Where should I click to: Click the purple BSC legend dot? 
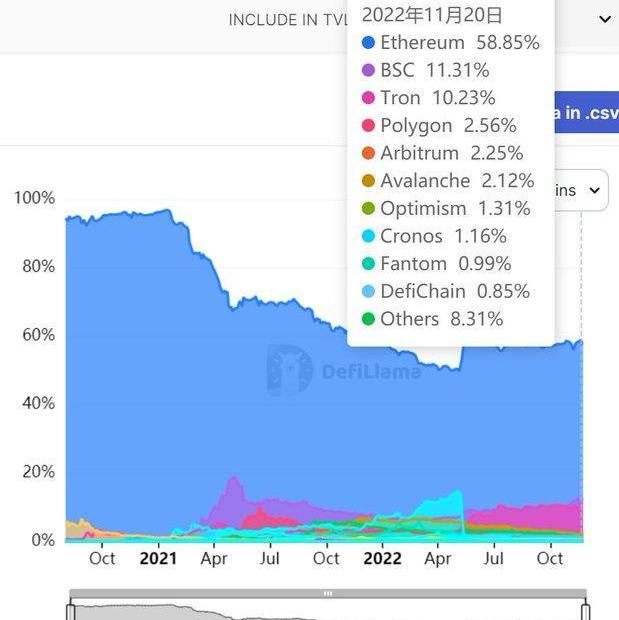(368, 71)
